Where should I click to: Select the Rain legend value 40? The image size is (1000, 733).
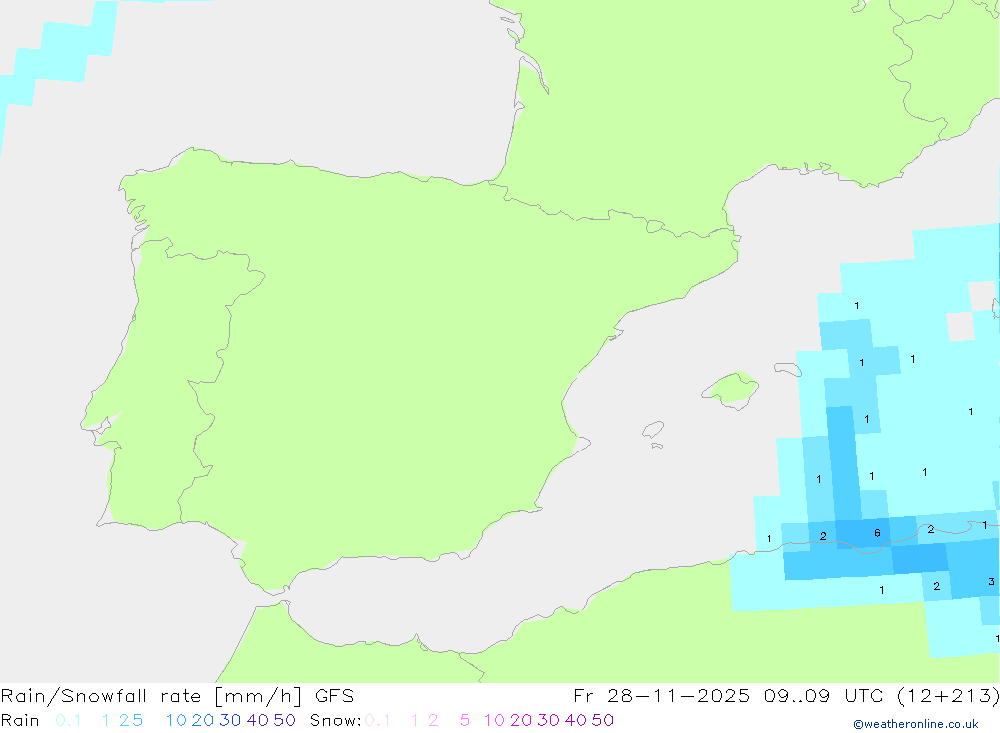click(x=258, y=720)
